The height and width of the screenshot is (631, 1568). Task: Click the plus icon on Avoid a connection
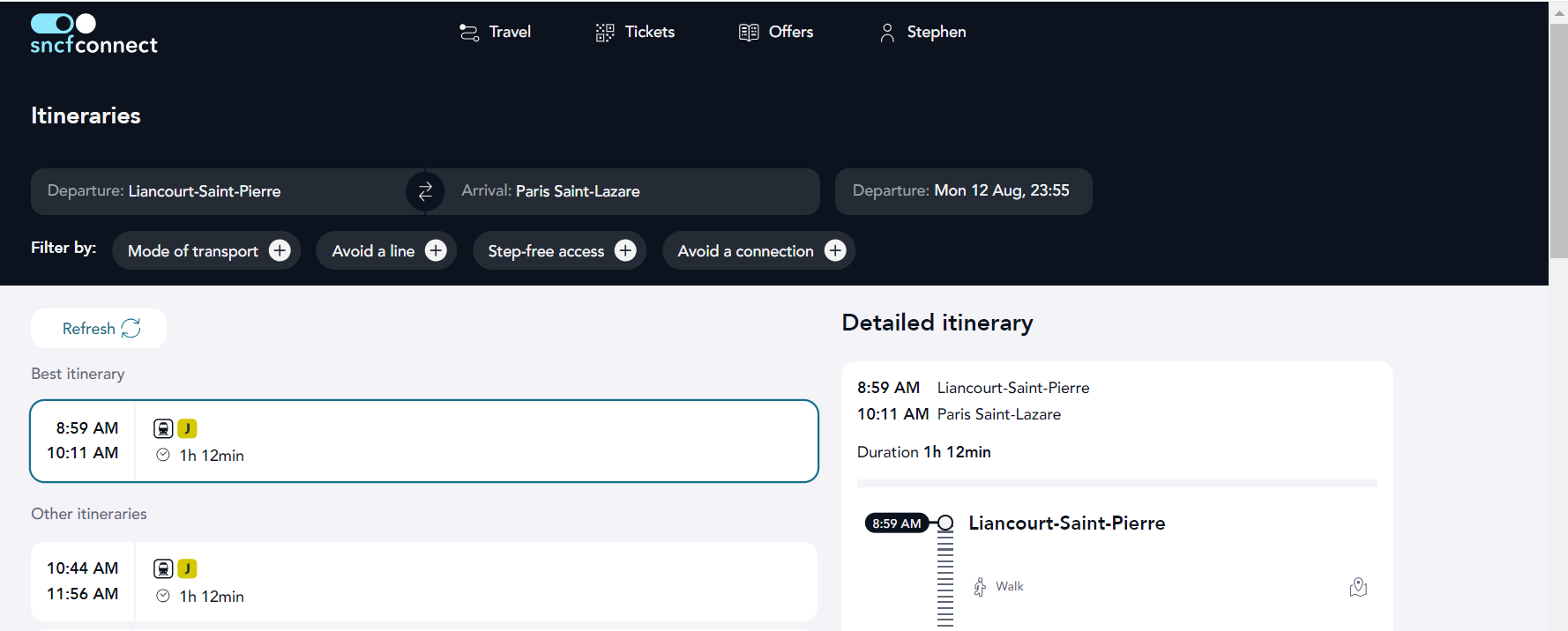(834, 251)
